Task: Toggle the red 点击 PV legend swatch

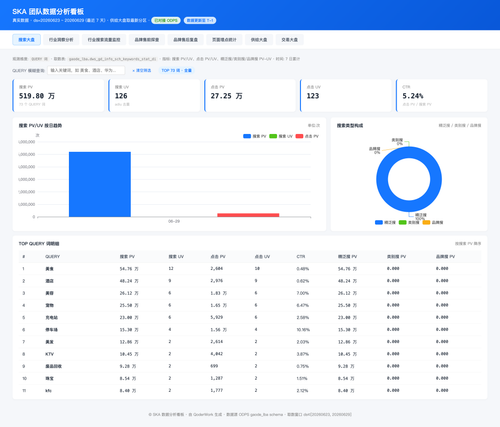Action: click(x=299, y=136)
